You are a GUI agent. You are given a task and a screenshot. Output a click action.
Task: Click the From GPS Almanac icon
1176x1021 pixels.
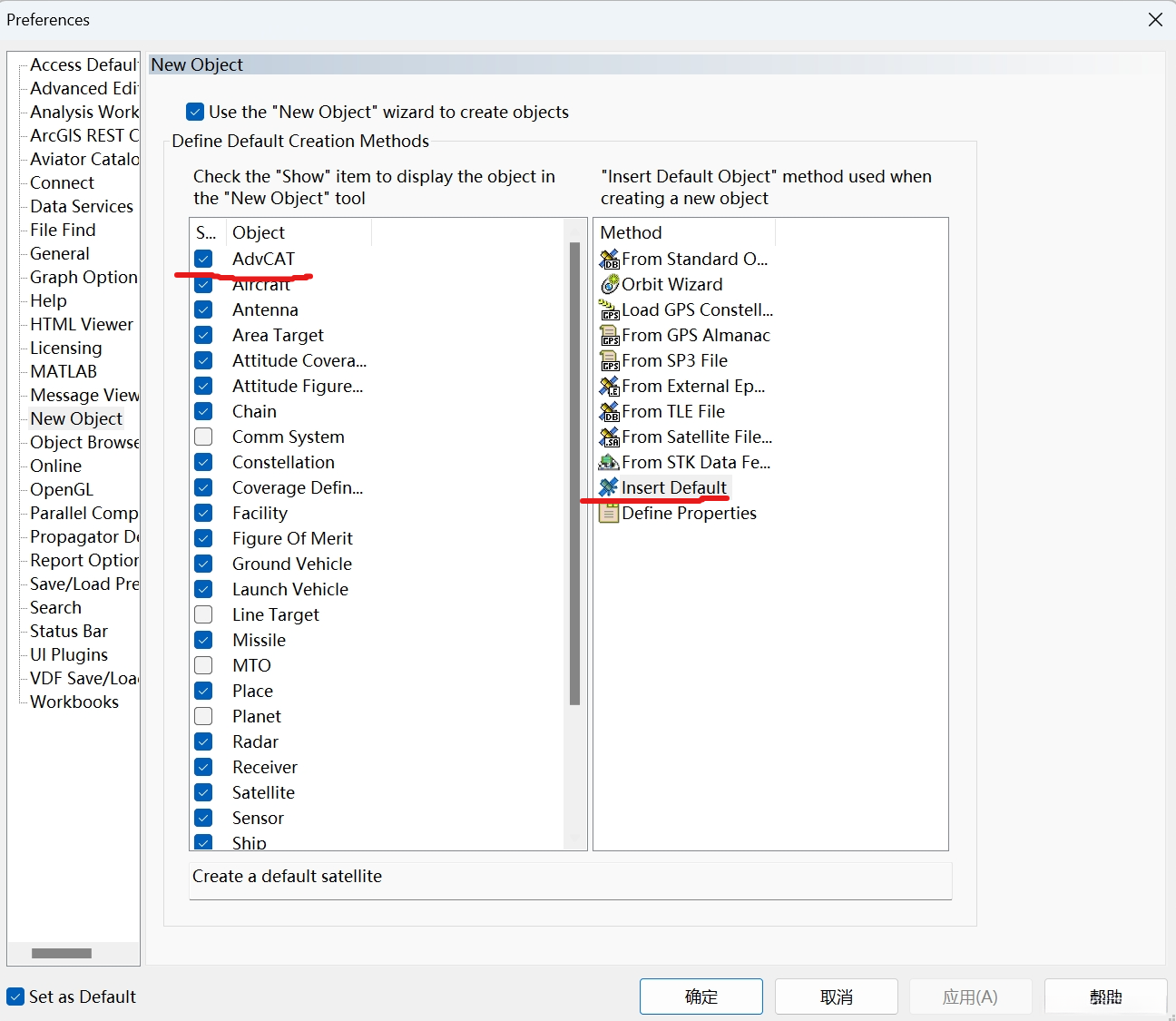[609, 336]
